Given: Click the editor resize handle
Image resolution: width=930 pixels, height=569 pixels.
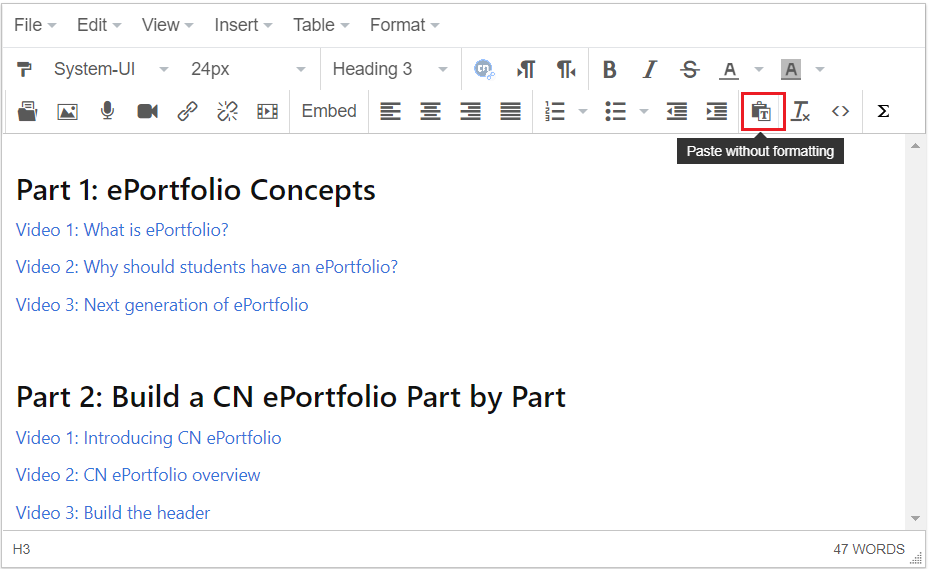Looking at the screenshot, I should click(x=917, y=558).
